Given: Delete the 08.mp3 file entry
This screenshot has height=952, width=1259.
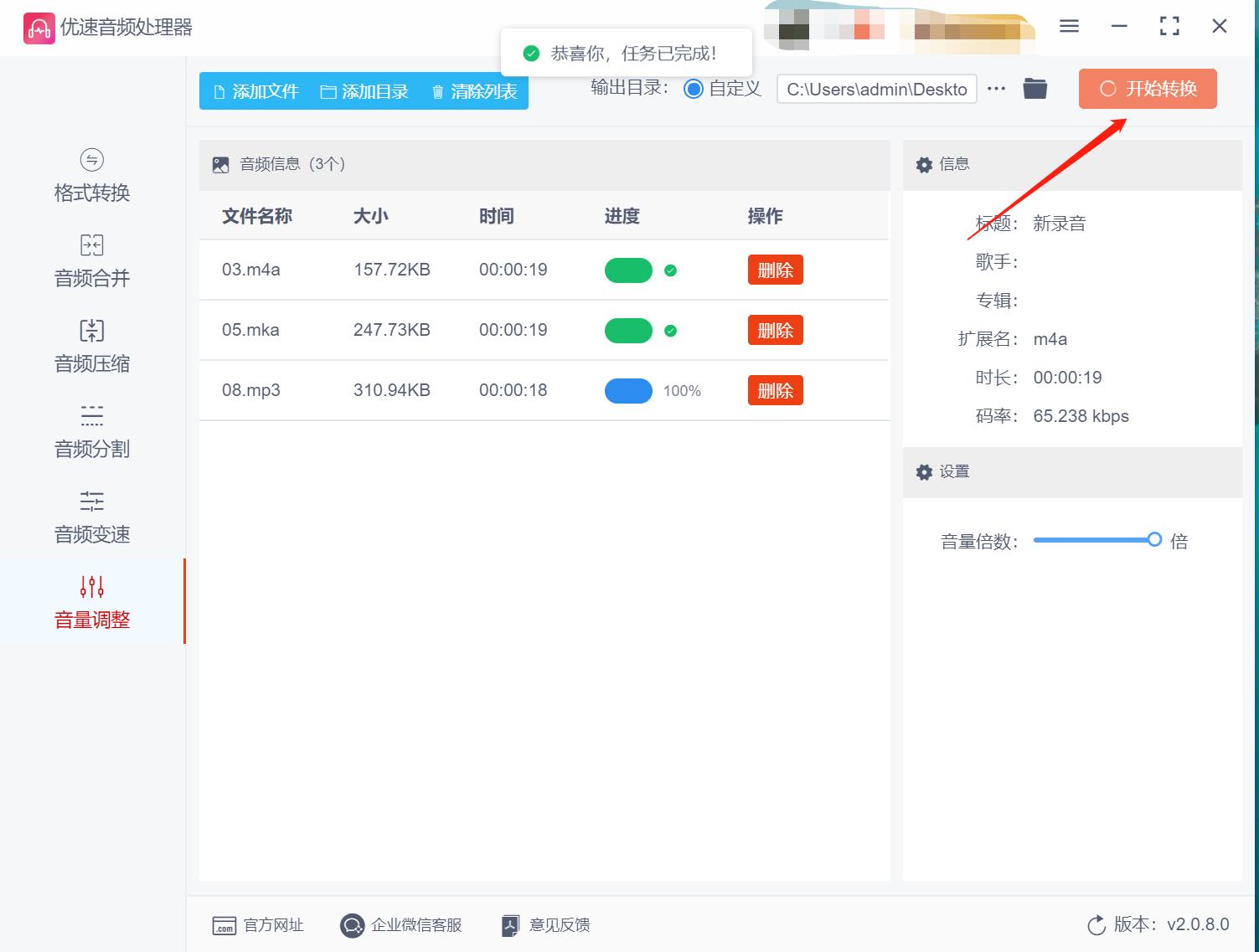Looking at the screenshot, I should [775, 390].
